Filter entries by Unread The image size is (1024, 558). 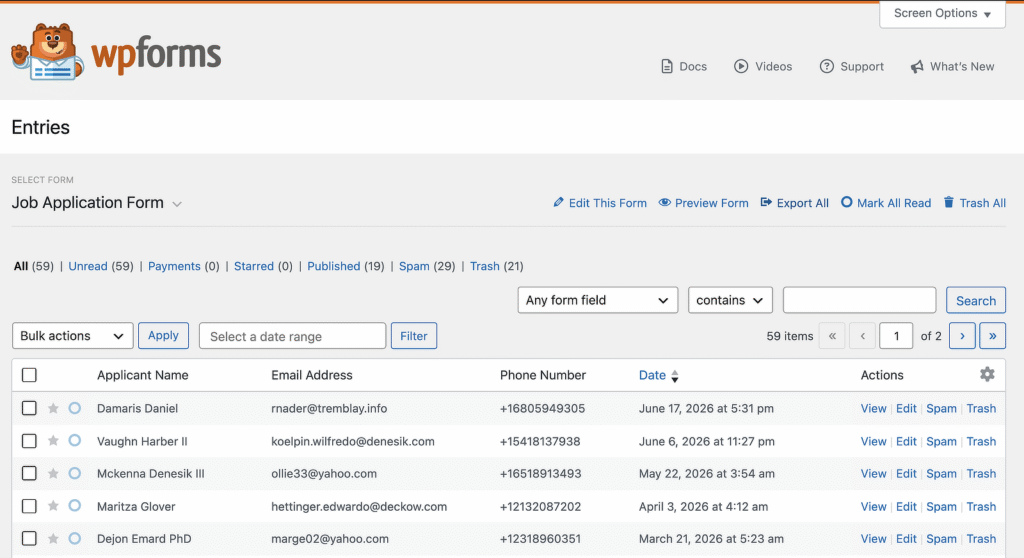[88, 266]
